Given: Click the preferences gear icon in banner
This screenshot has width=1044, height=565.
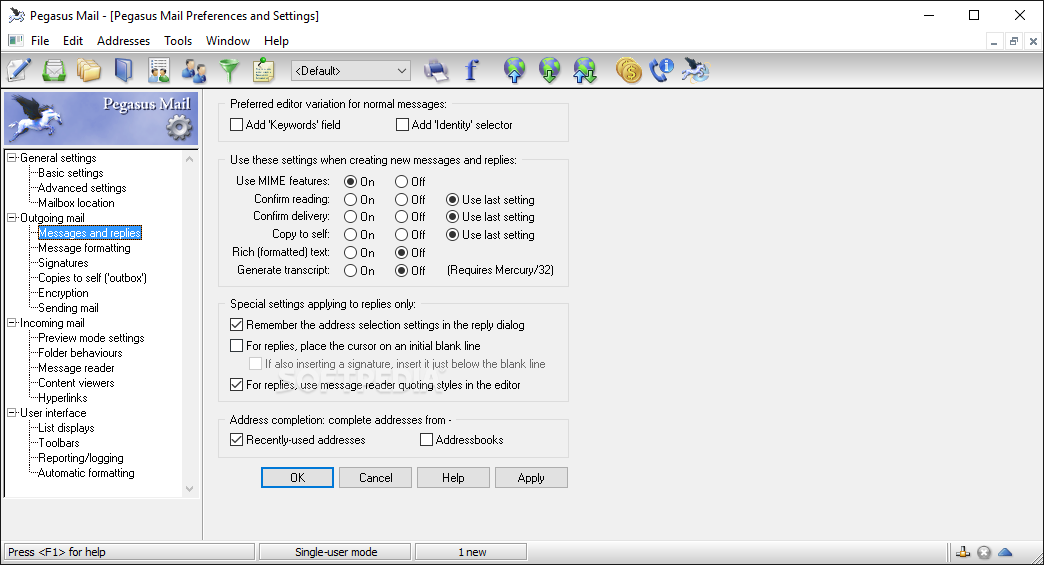Looking at the screenshot, I should (x=178, y=127).
